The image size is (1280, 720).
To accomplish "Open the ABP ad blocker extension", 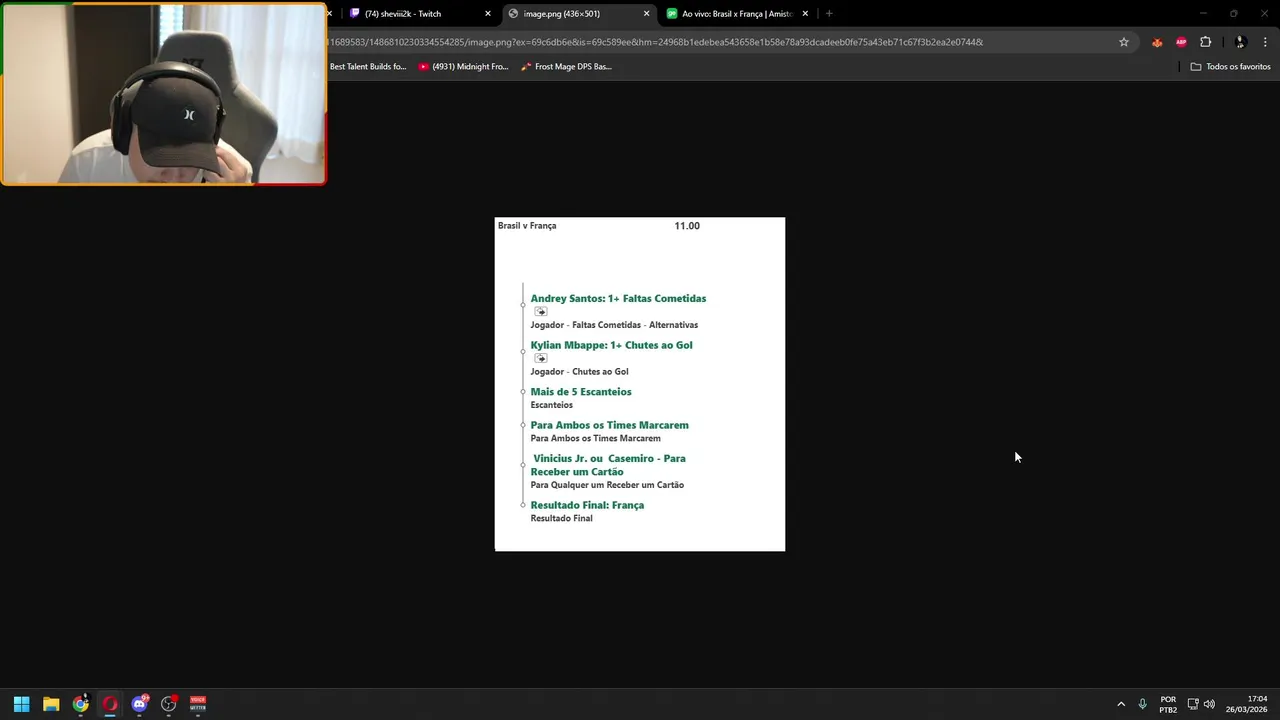I will coord(1181,42).
